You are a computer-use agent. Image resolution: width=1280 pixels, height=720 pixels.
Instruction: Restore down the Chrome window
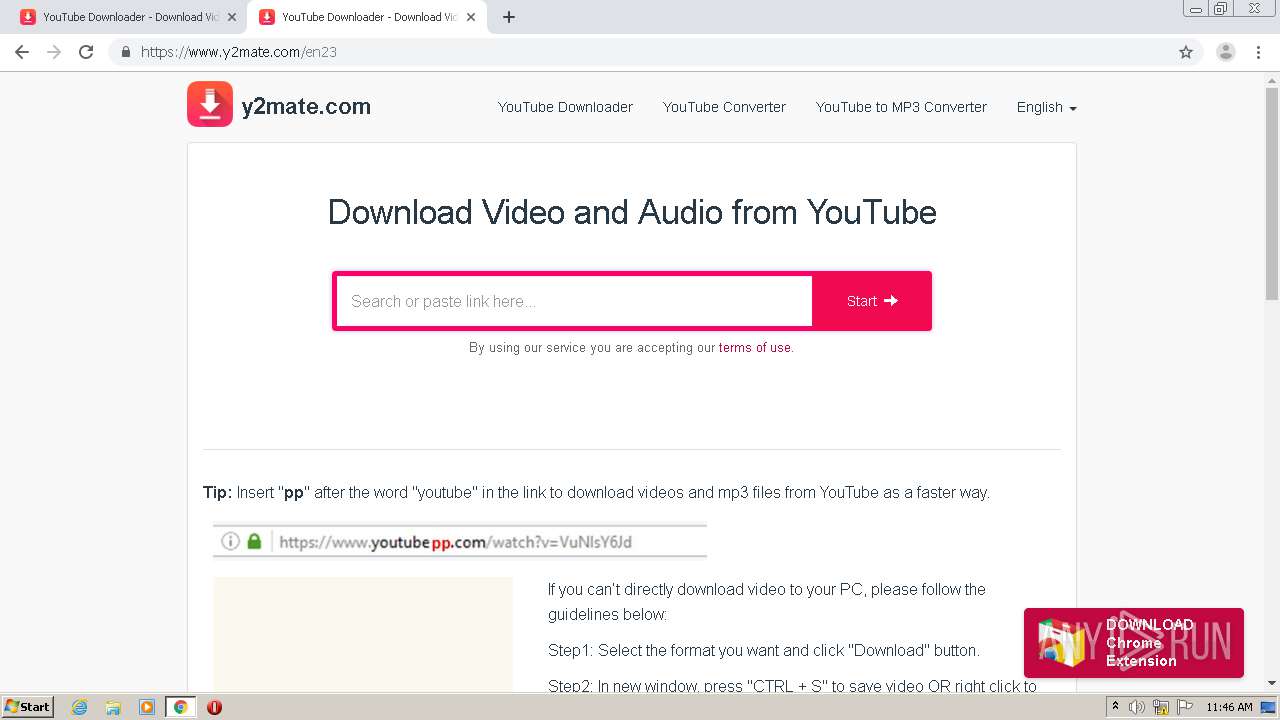[1221, 9]
